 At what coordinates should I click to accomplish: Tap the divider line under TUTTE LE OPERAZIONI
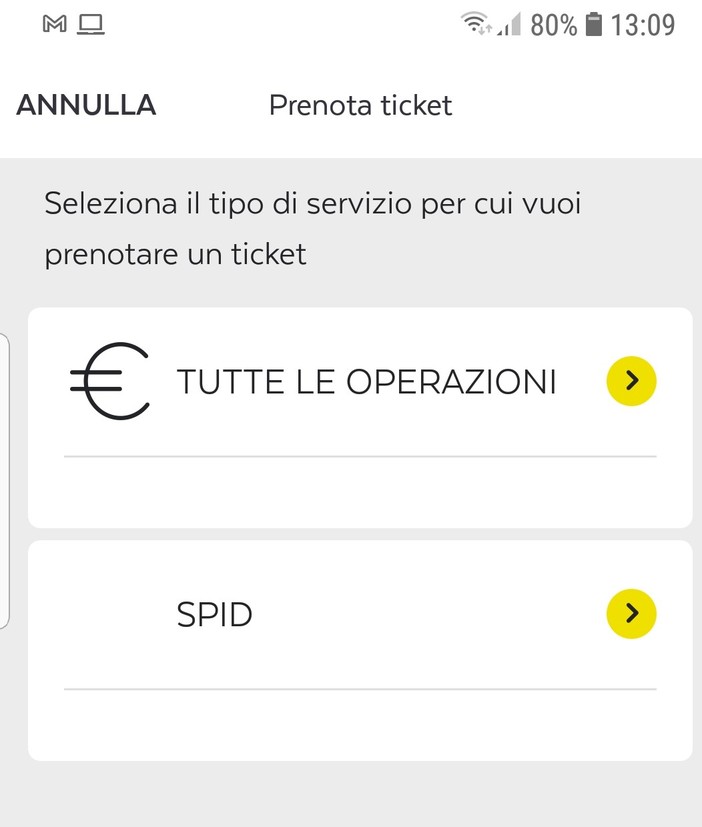358,456
